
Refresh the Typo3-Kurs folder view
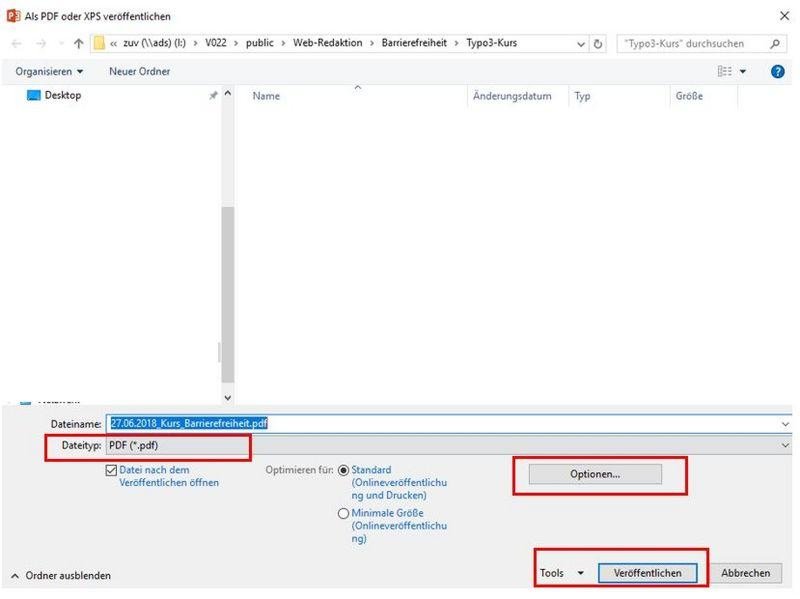coord(598,44)
